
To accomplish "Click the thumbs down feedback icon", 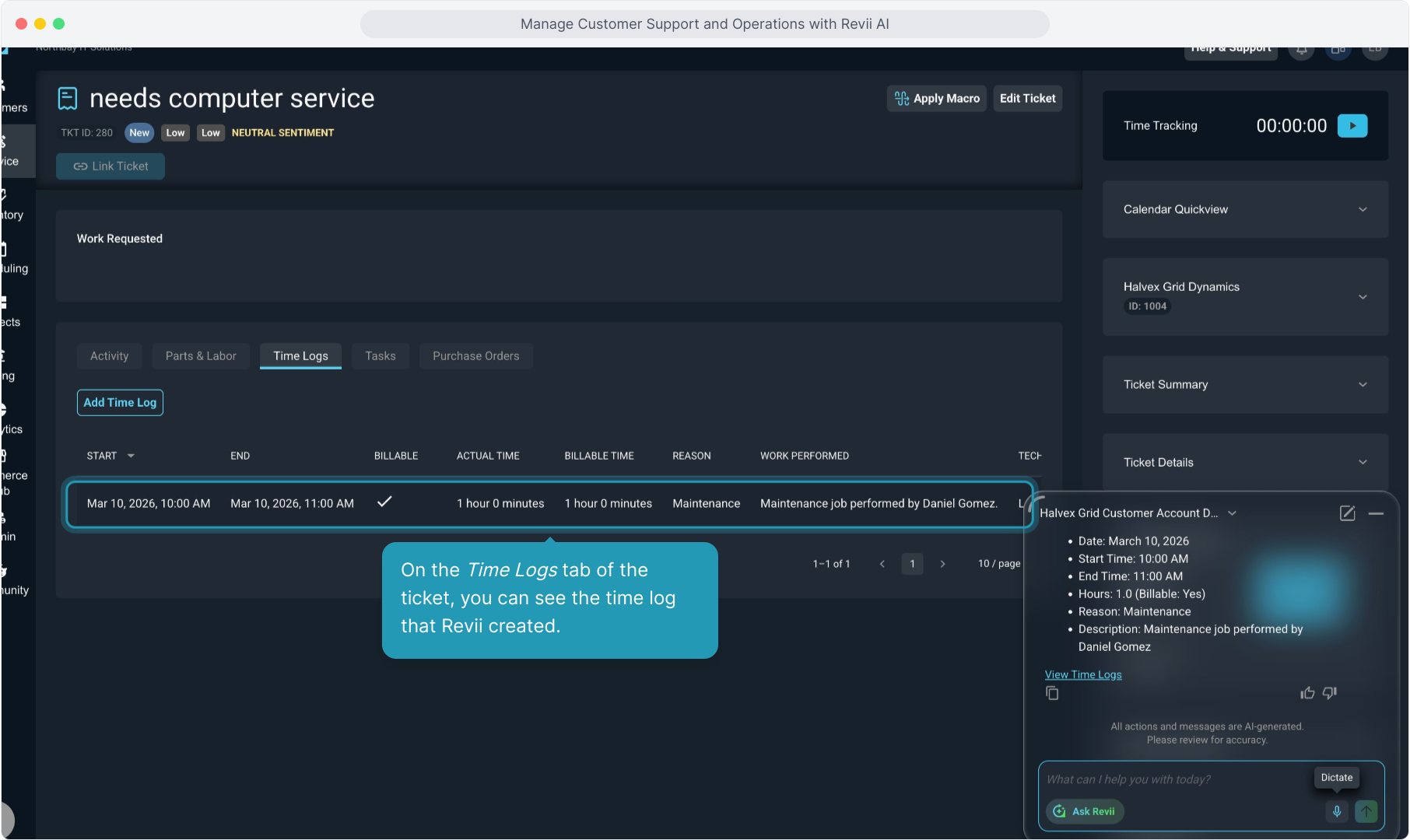I will 1330,693.
